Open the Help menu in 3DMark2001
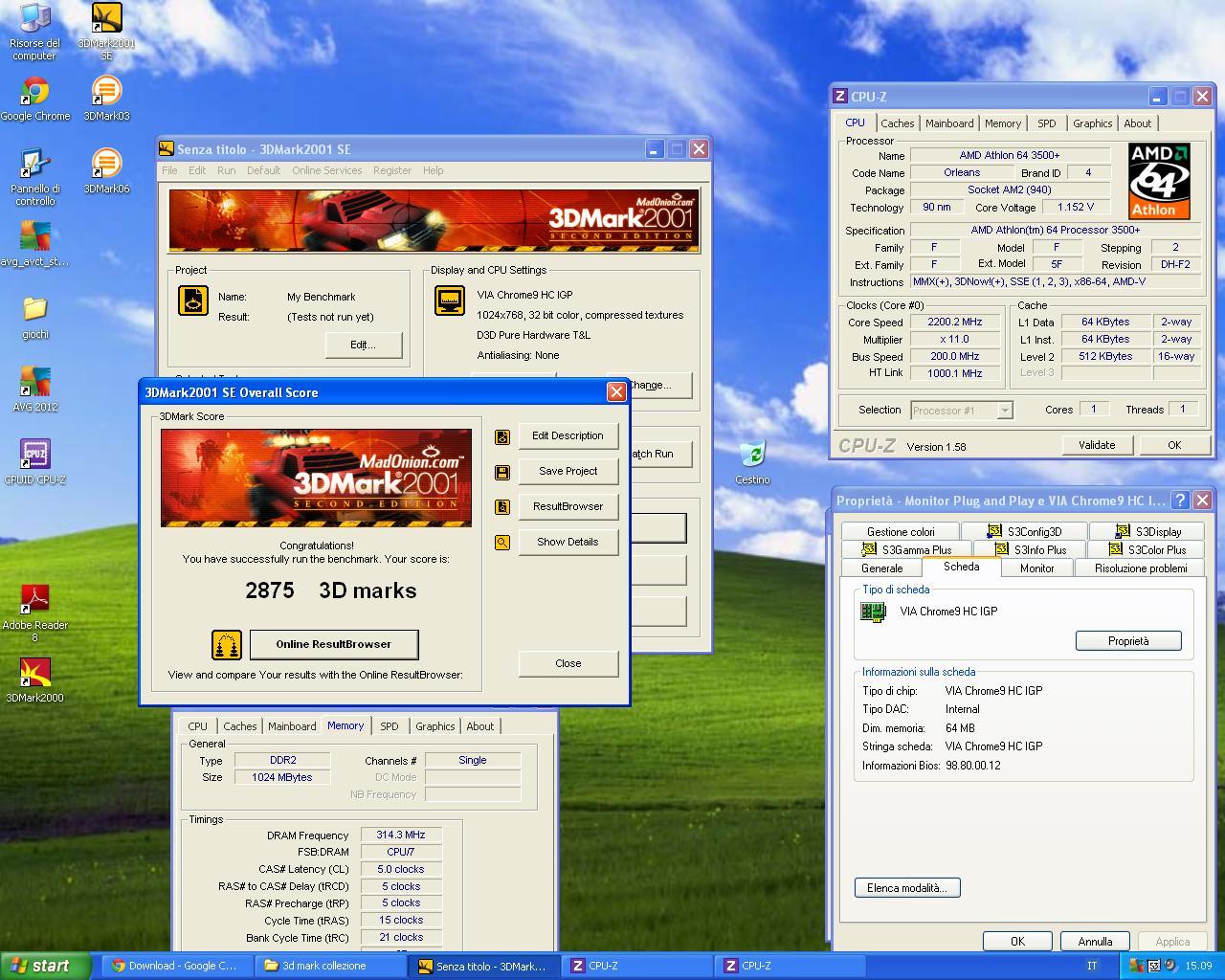 pyautogui.click(x=433, y=170)
